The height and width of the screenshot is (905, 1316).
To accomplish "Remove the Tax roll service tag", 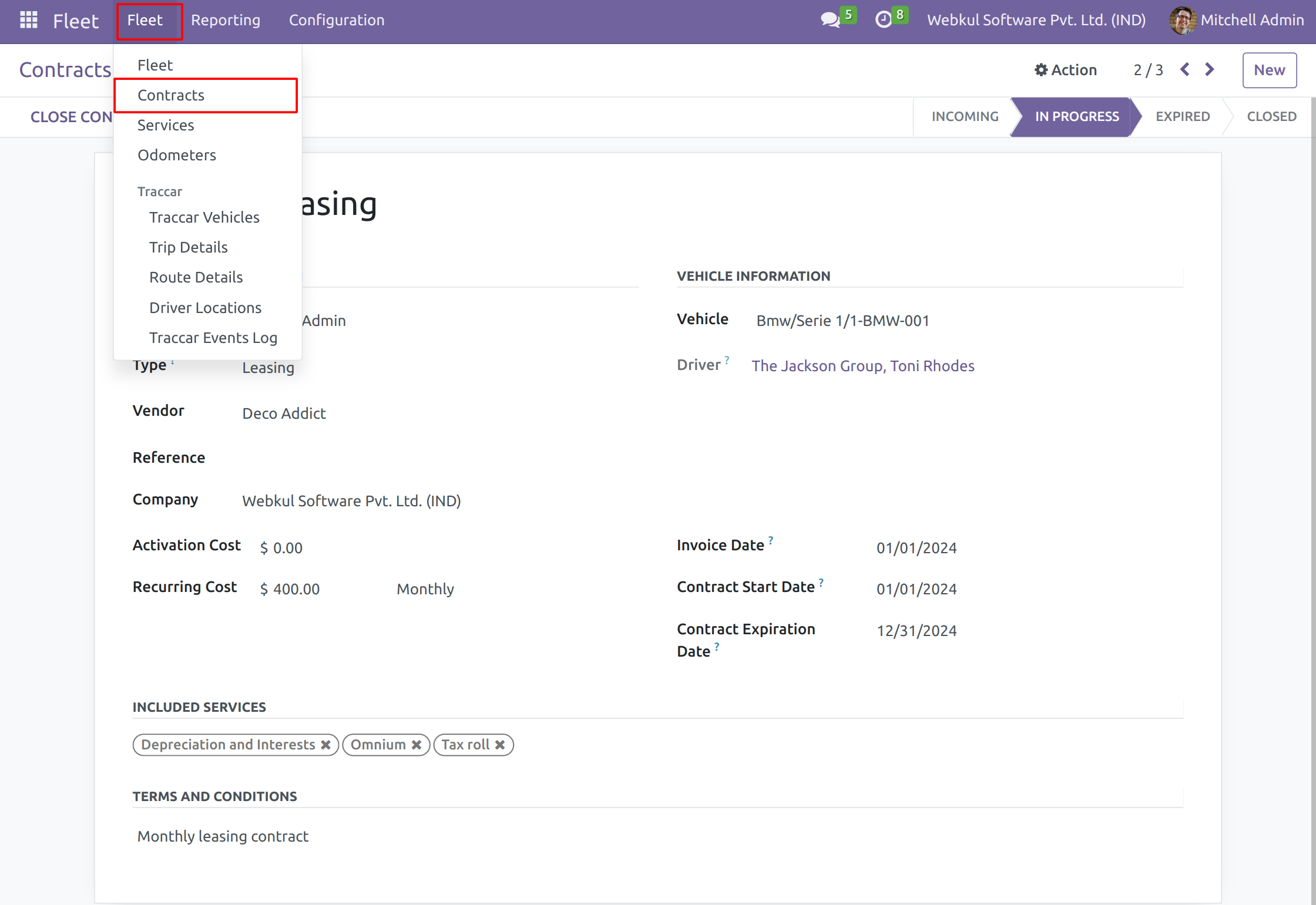I will [x=500, y=745].
